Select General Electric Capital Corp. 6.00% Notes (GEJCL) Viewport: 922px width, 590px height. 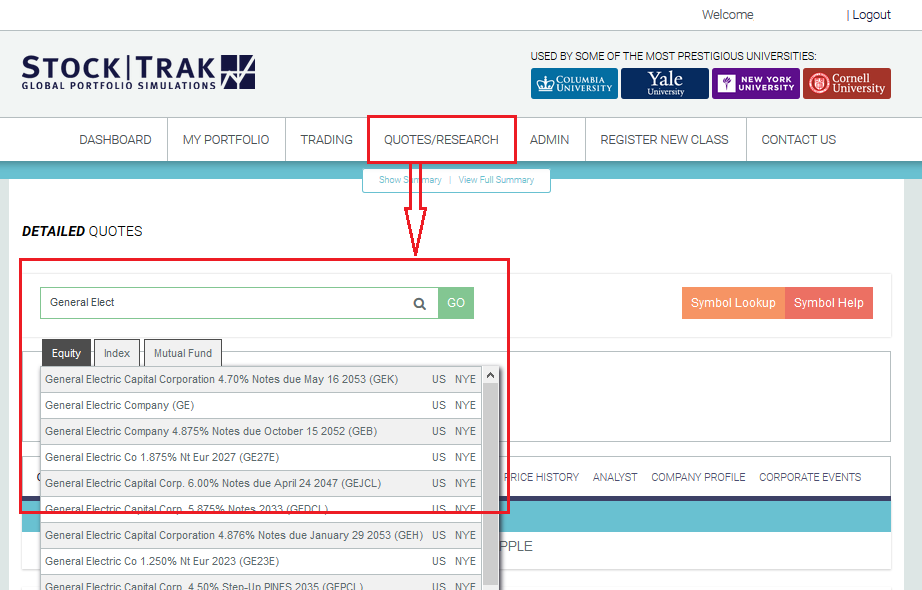[261, 483]
